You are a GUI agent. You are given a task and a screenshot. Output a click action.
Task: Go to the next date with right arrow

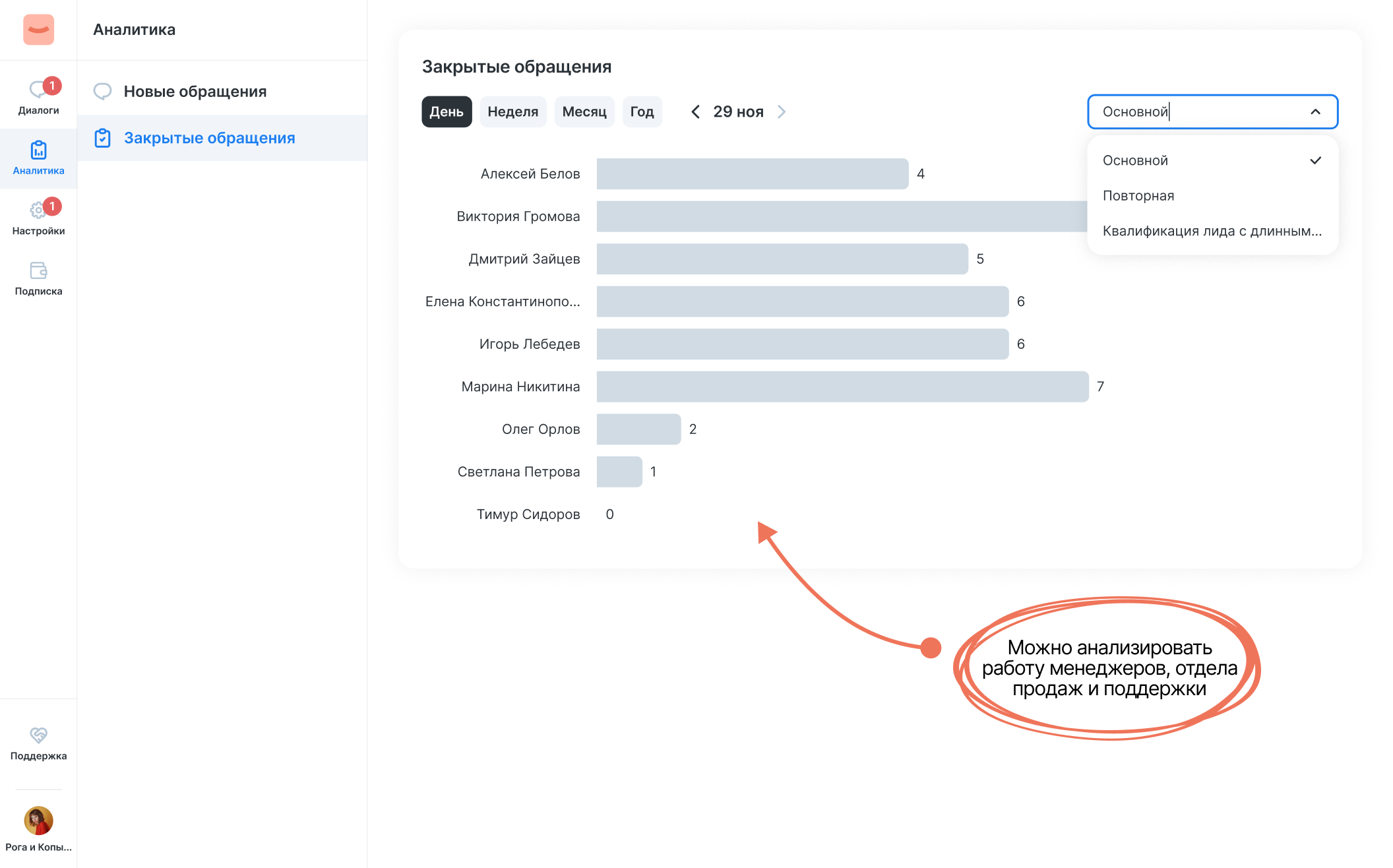pos(782,111)
